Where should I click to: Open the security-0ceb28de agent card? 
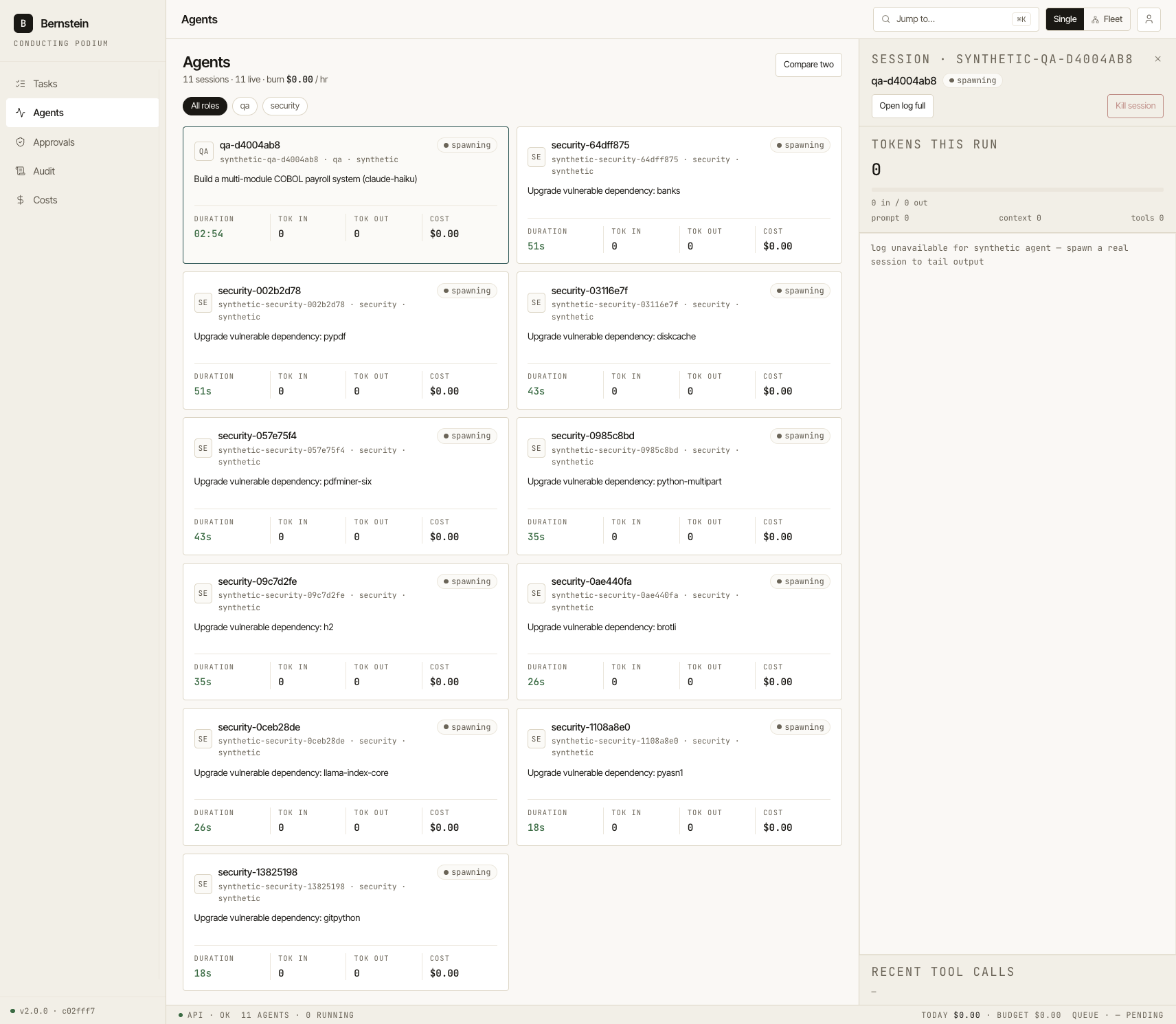pos(346,777)
